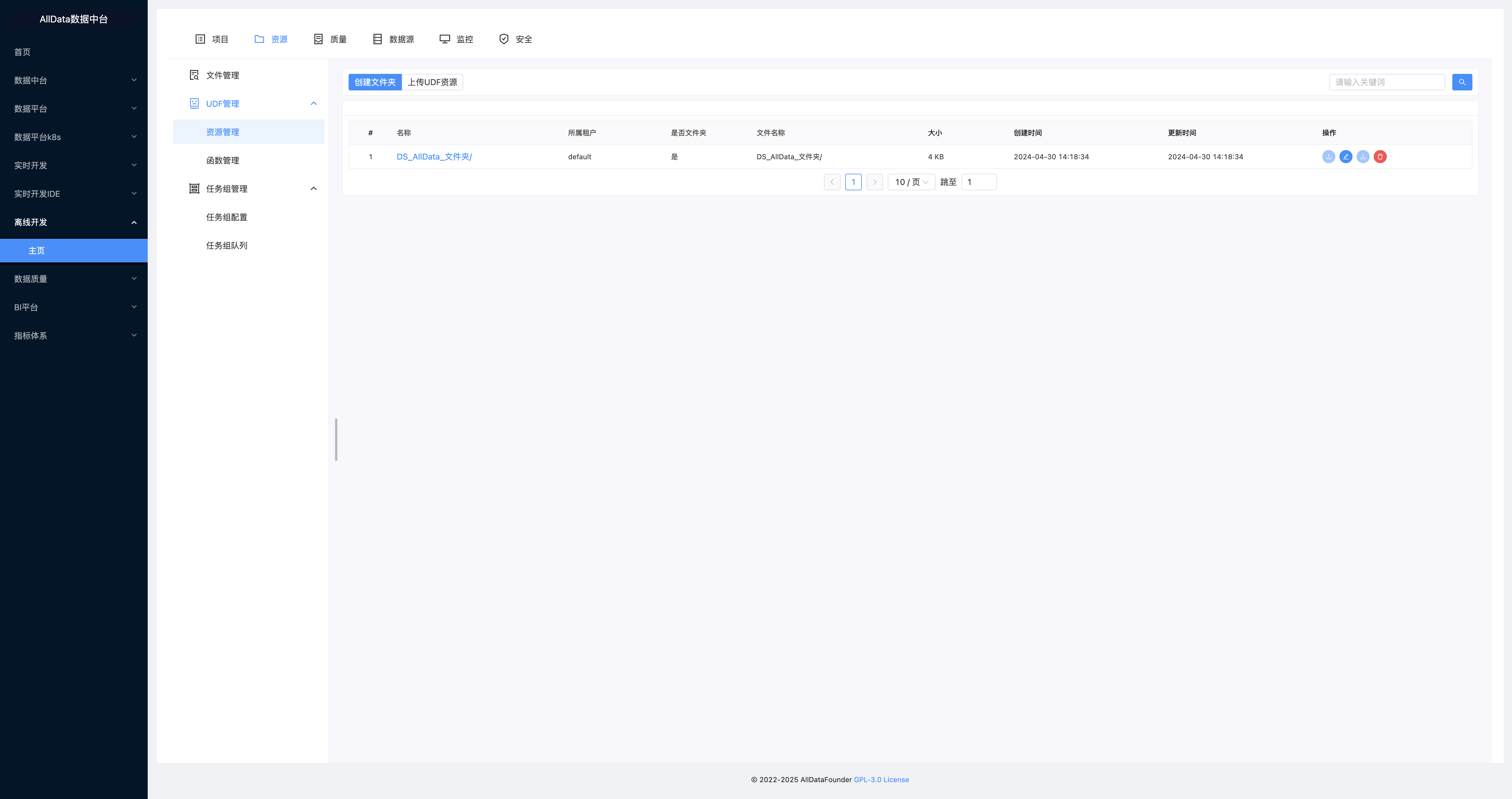
Task: Expand the BI平台 sidebar menu
Action: 74,307
